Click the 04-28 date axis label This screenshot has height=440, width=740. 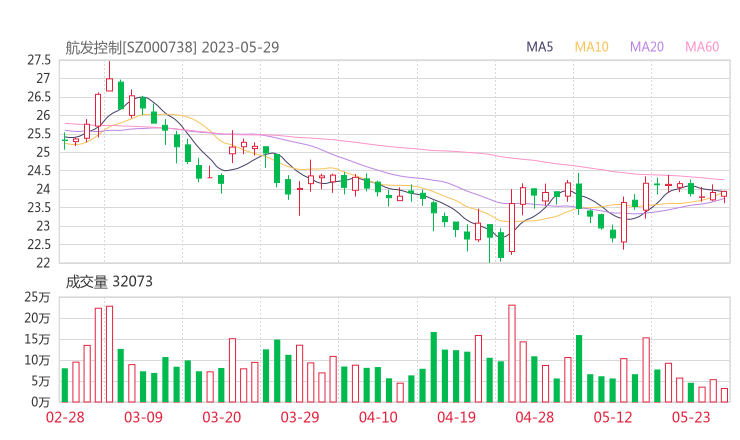pos(535,417)
